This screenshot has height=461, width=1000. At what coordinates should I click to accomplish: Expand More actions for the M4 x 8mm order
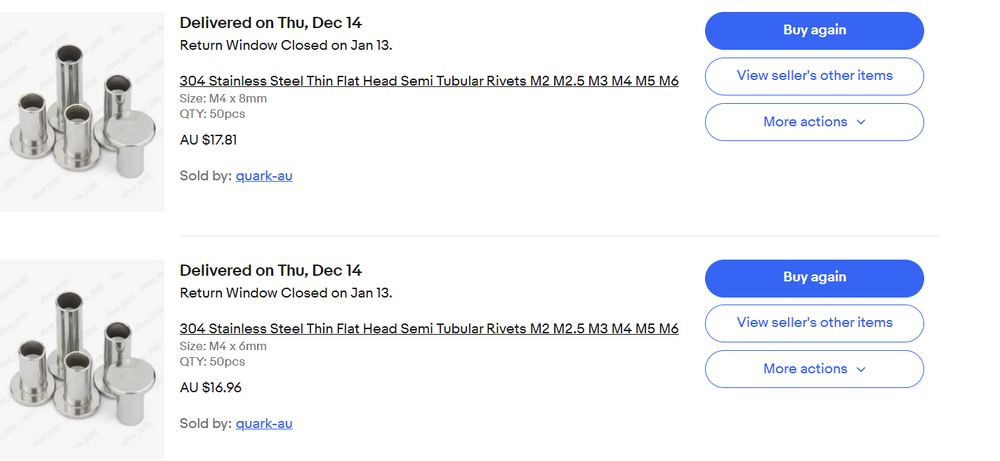pyautogui.click(x=814, y=122)
